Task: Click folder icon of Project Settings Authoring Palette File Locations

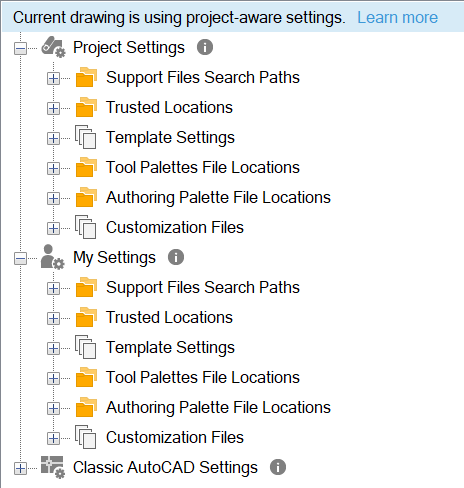Action: [x=86, y=197]
